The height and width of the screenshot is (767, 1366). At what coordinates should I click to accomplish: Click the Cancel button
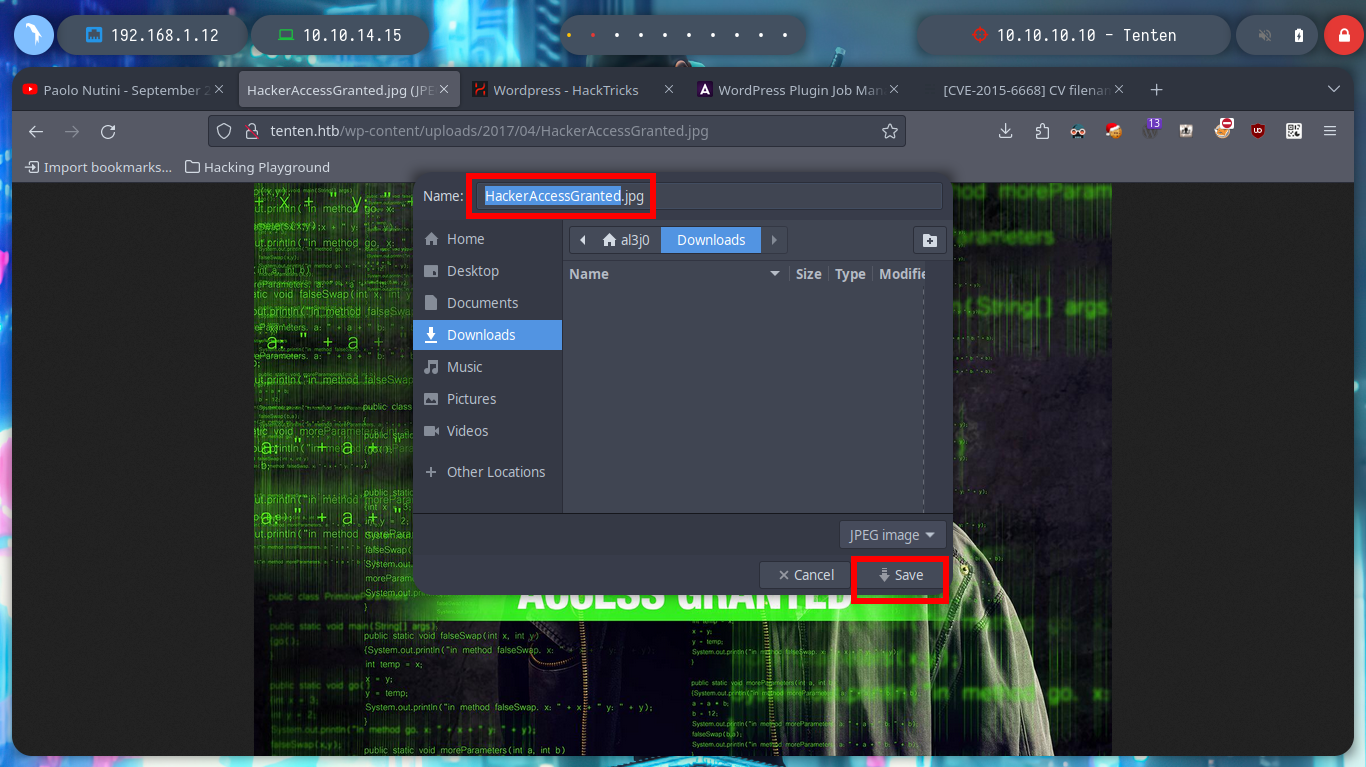click(806, 575)
